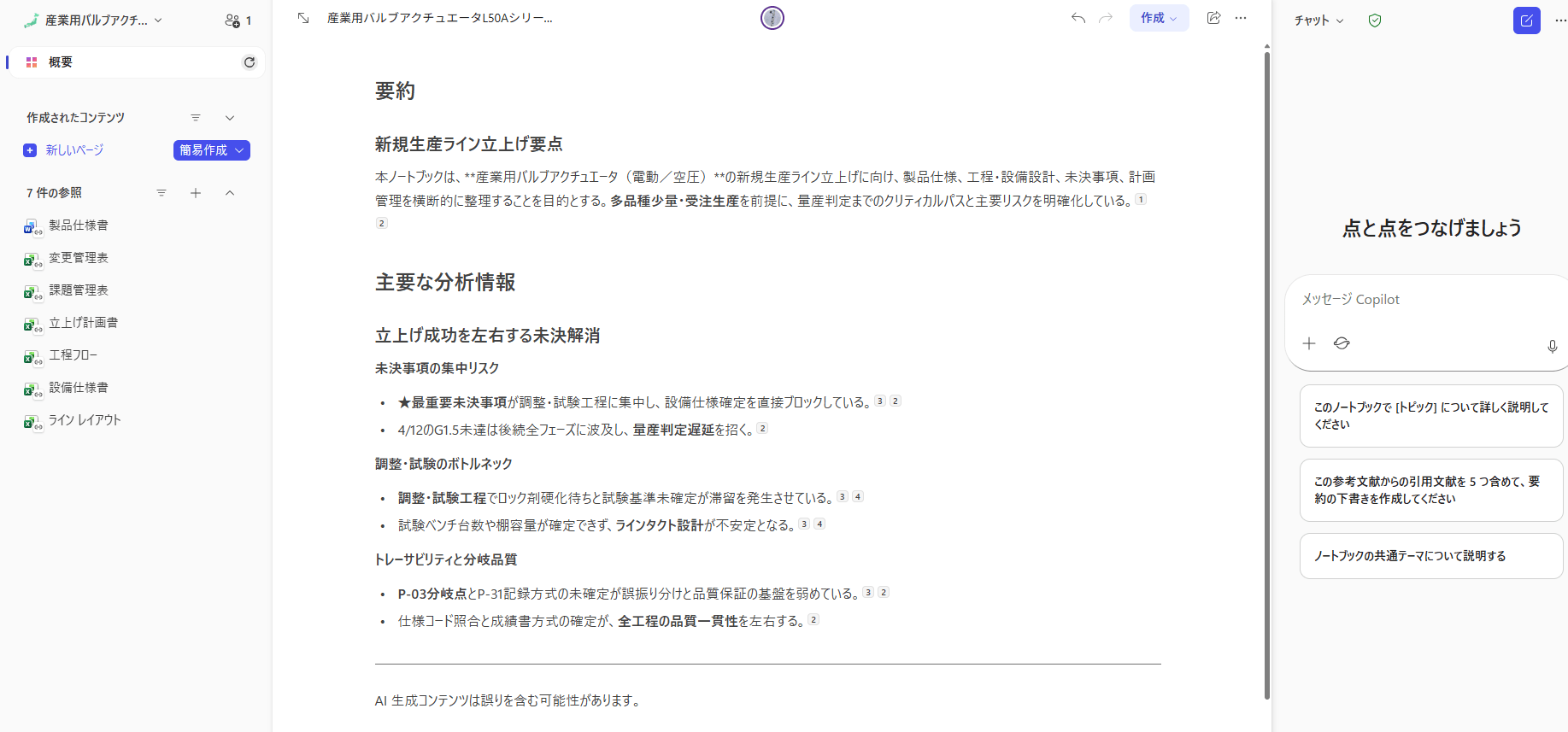Image resolution: width=1568 pixels, height=732 pixels.
Task: Click citation 4 on ロック剤硬化待ち bullet
Action: tap(858, 496)
